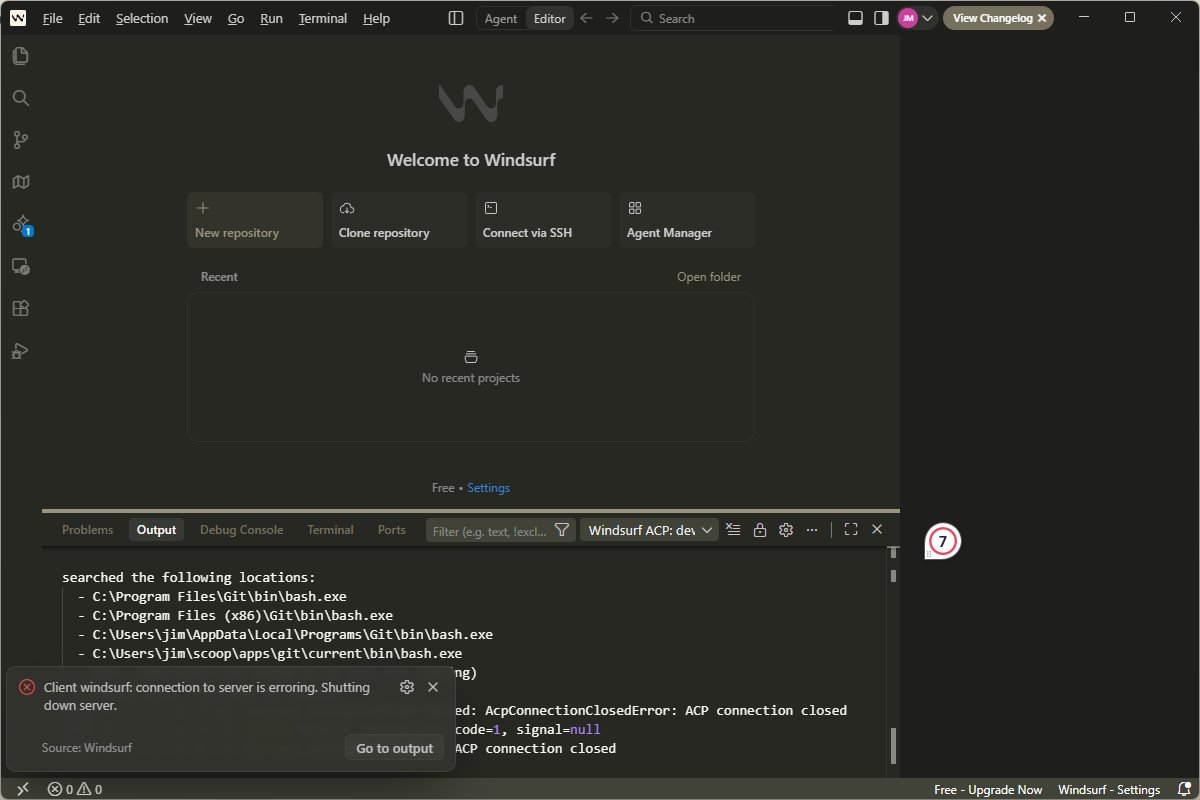
Task: Dismiss the View Changelog pill
Action: click(1042, 18)
